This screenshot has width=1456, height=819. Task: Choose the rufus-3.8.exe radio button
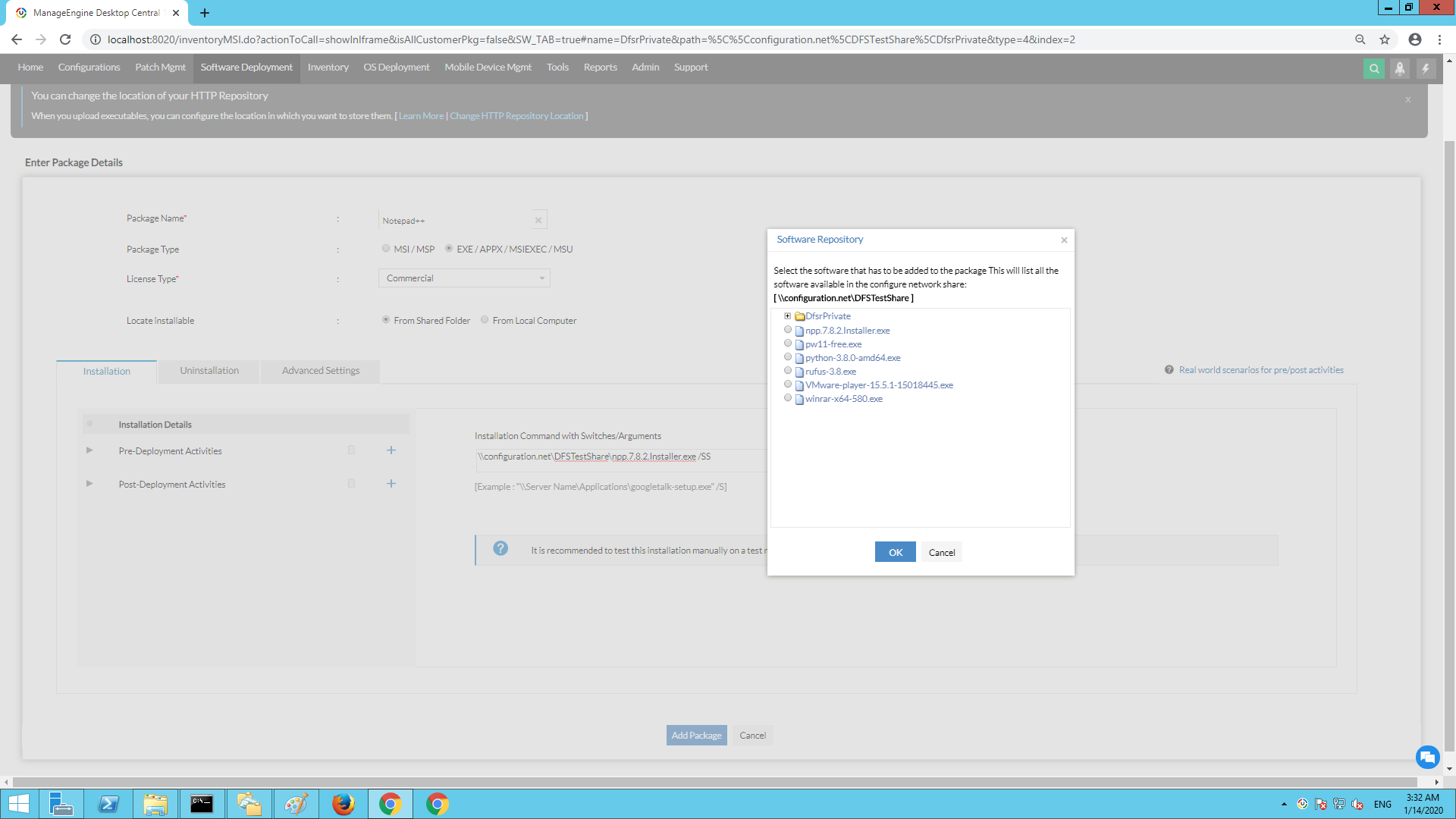coord(788,371)
